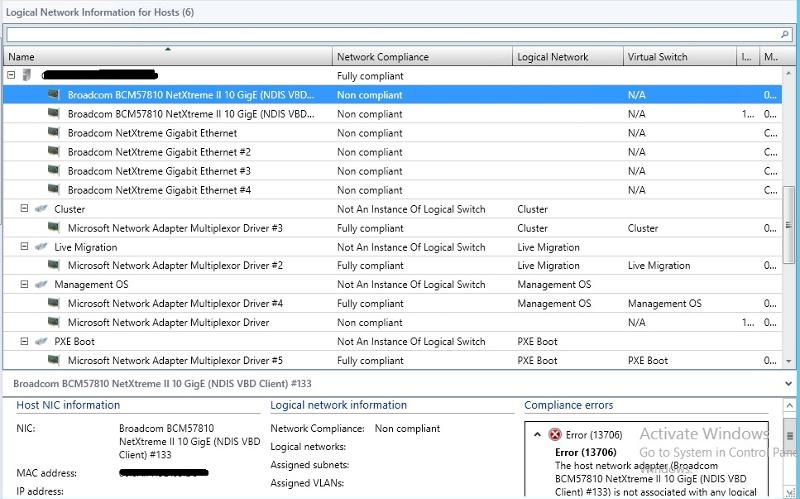Viewport: 800px width, 499px height.
Task: Sort by the Virtual Switch column header
Action: tap(680, 57)
